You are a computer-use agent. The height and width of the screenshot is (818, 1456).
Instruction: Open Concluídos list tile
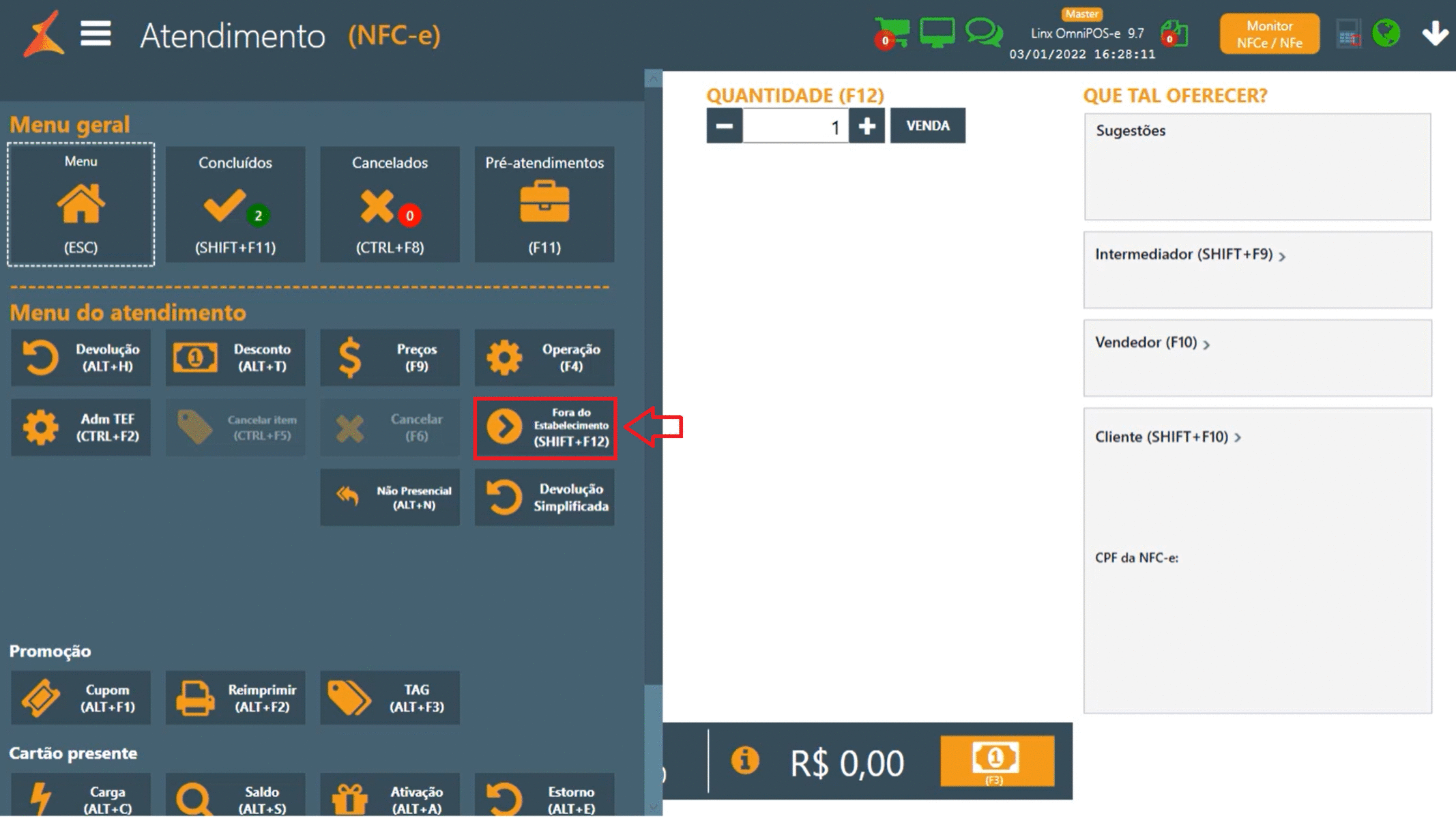[235, 204]
